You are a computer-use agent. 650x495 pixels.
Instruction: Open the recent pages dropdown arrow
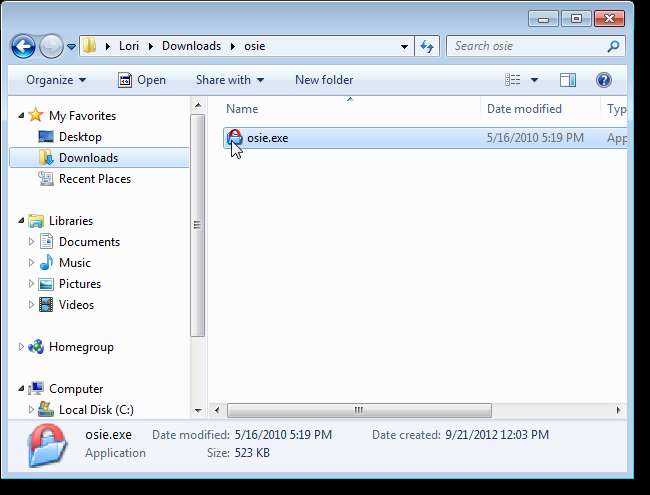coord(71,46)
